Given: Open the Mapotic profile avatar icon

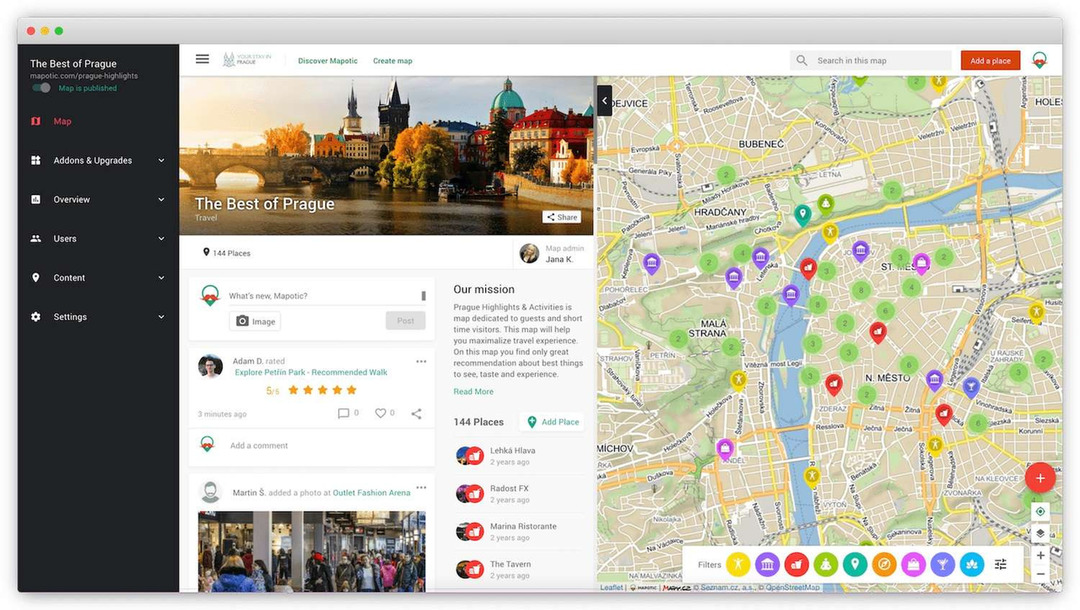Looking at the screenshot, I should (x=1039, y=61).
